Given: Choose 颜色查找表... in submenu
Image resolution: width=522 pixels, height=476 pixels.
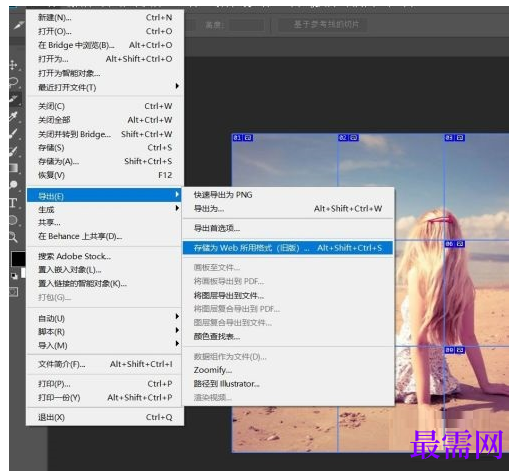Looking at the screenshot, I should [288, 336].
